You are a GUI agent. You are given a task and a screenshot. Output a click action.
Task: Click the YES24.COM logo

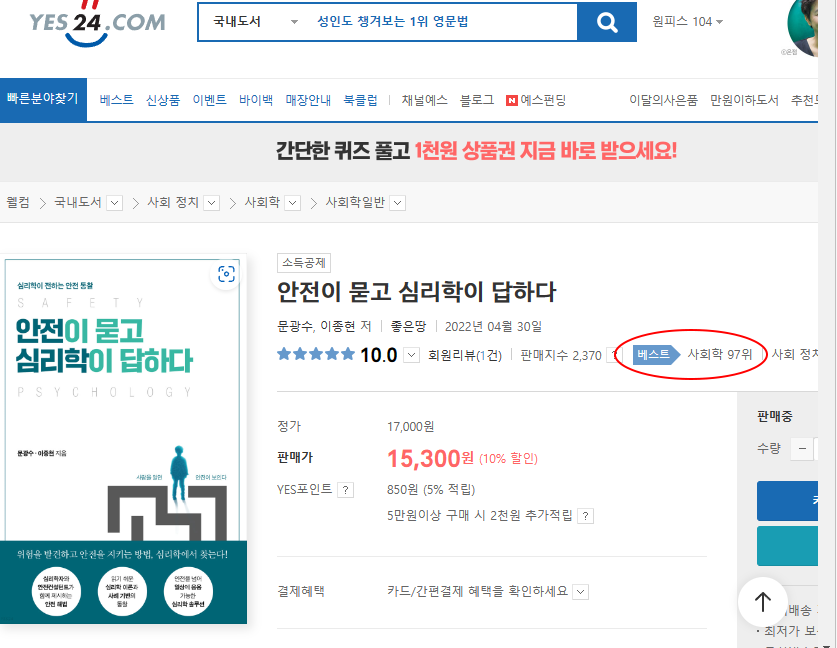coord(97,23)
